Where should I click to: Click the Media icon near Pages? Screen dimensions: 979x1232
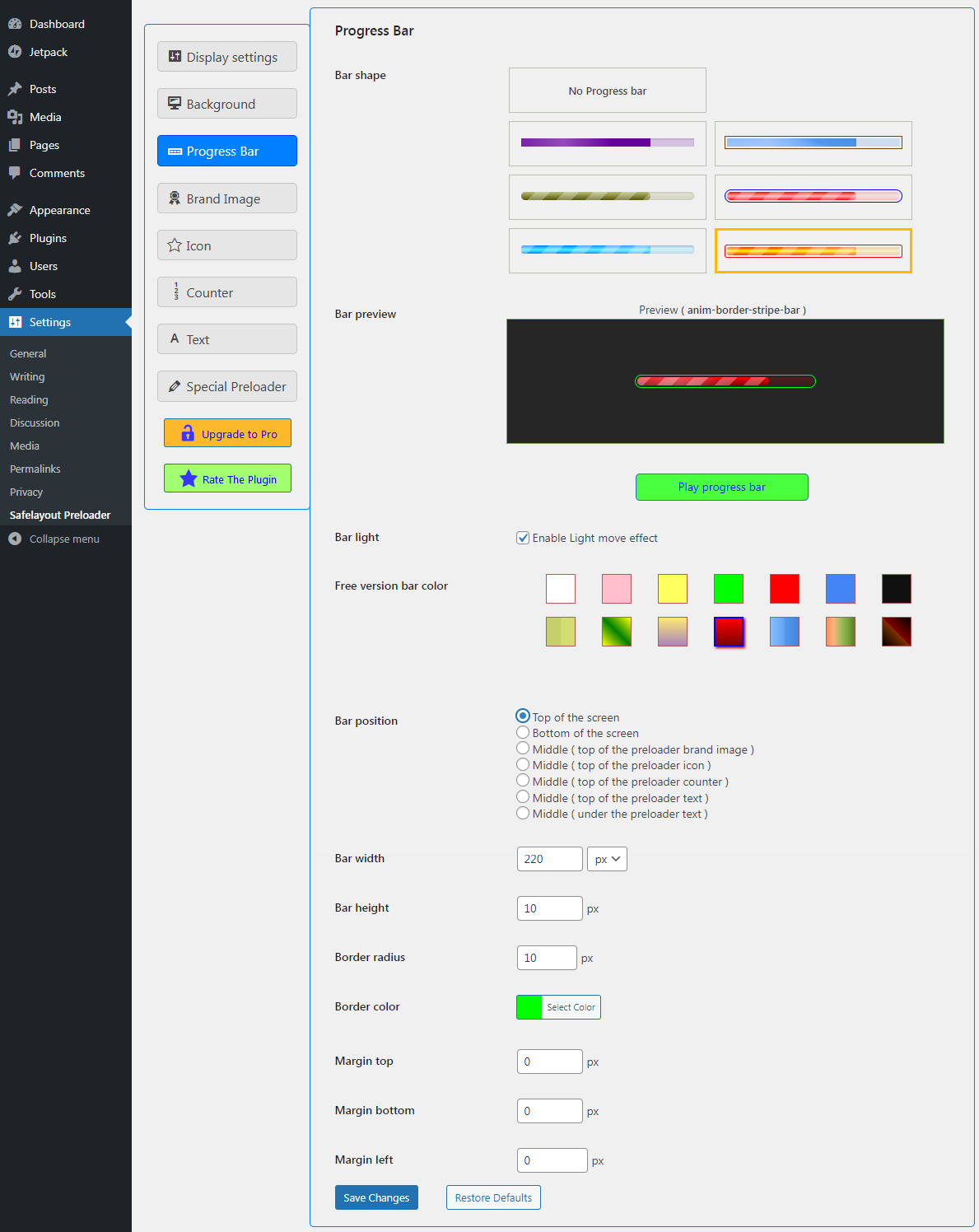pyautogui.click(x=15, y=117)
